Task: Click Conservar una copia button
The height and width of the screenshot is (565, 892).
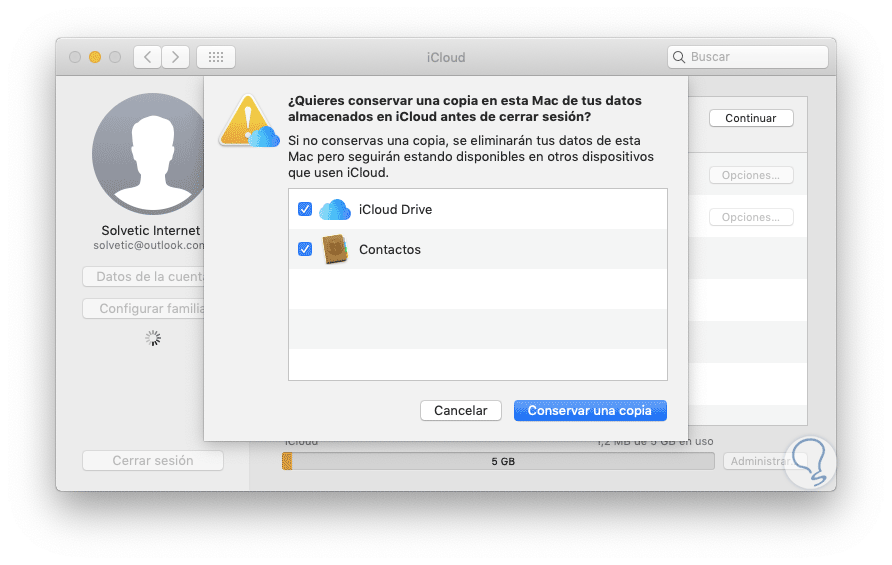Action: (590, 411)
